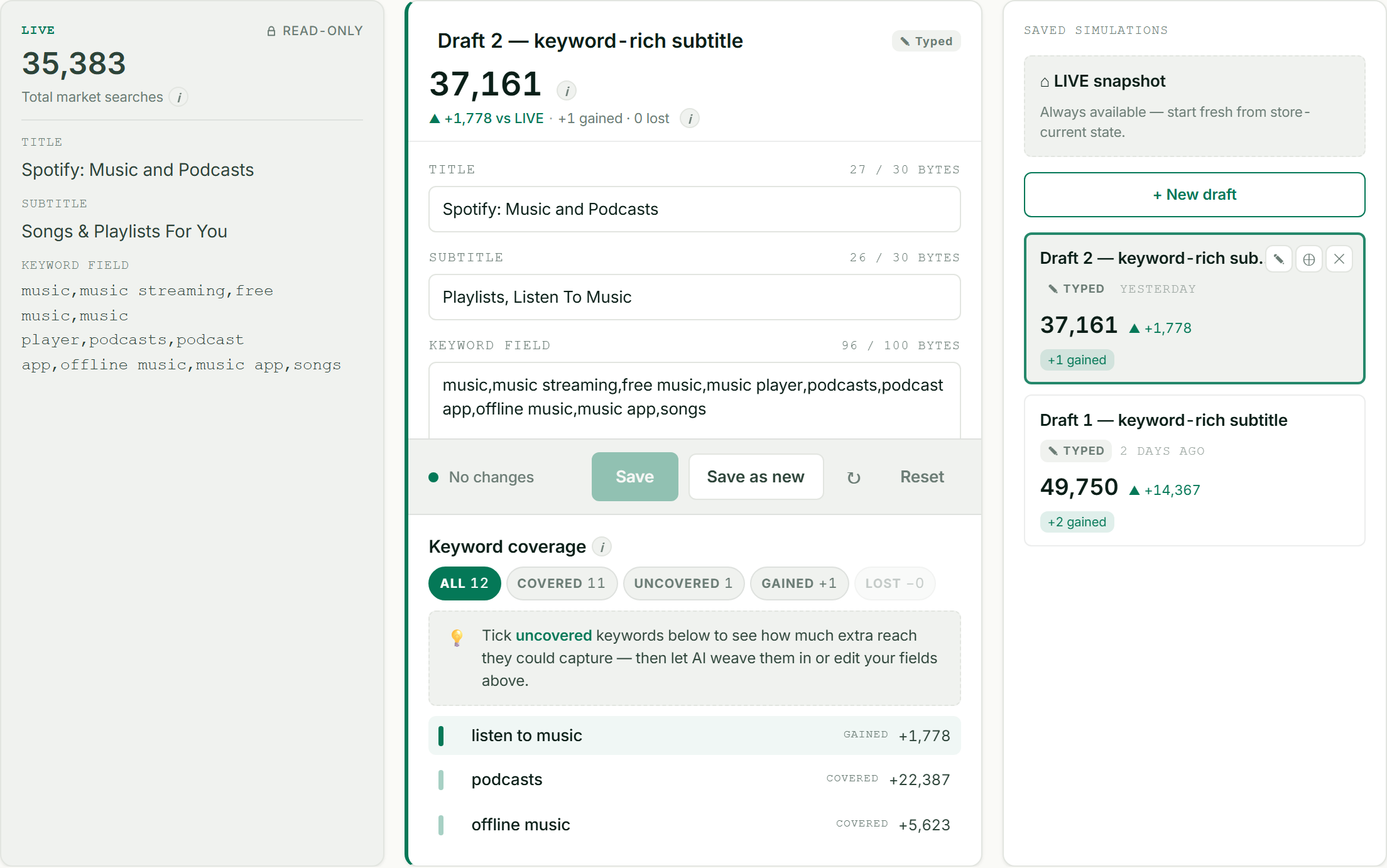Filter by COVERED 11 keywords

562,583
